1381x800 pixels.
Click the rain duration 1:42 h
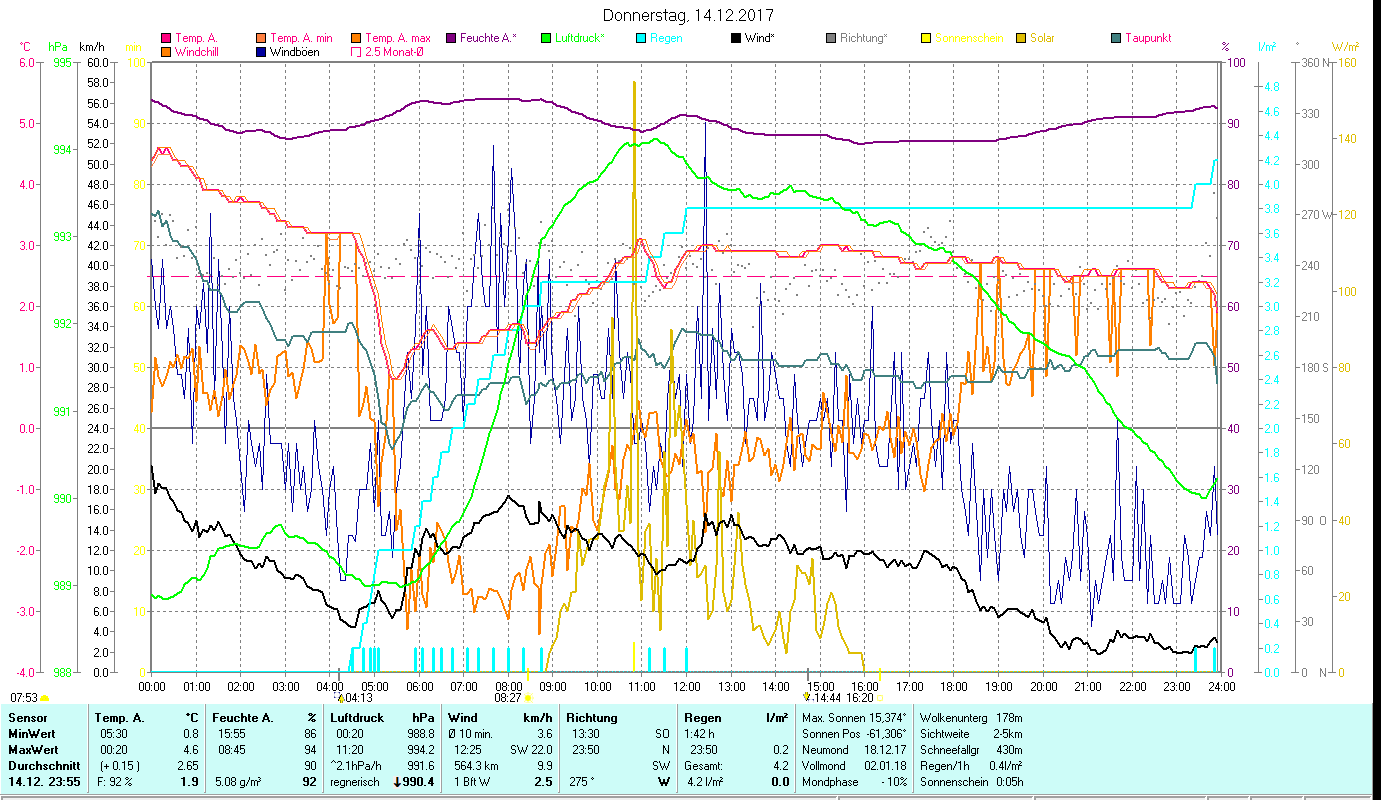701,735
